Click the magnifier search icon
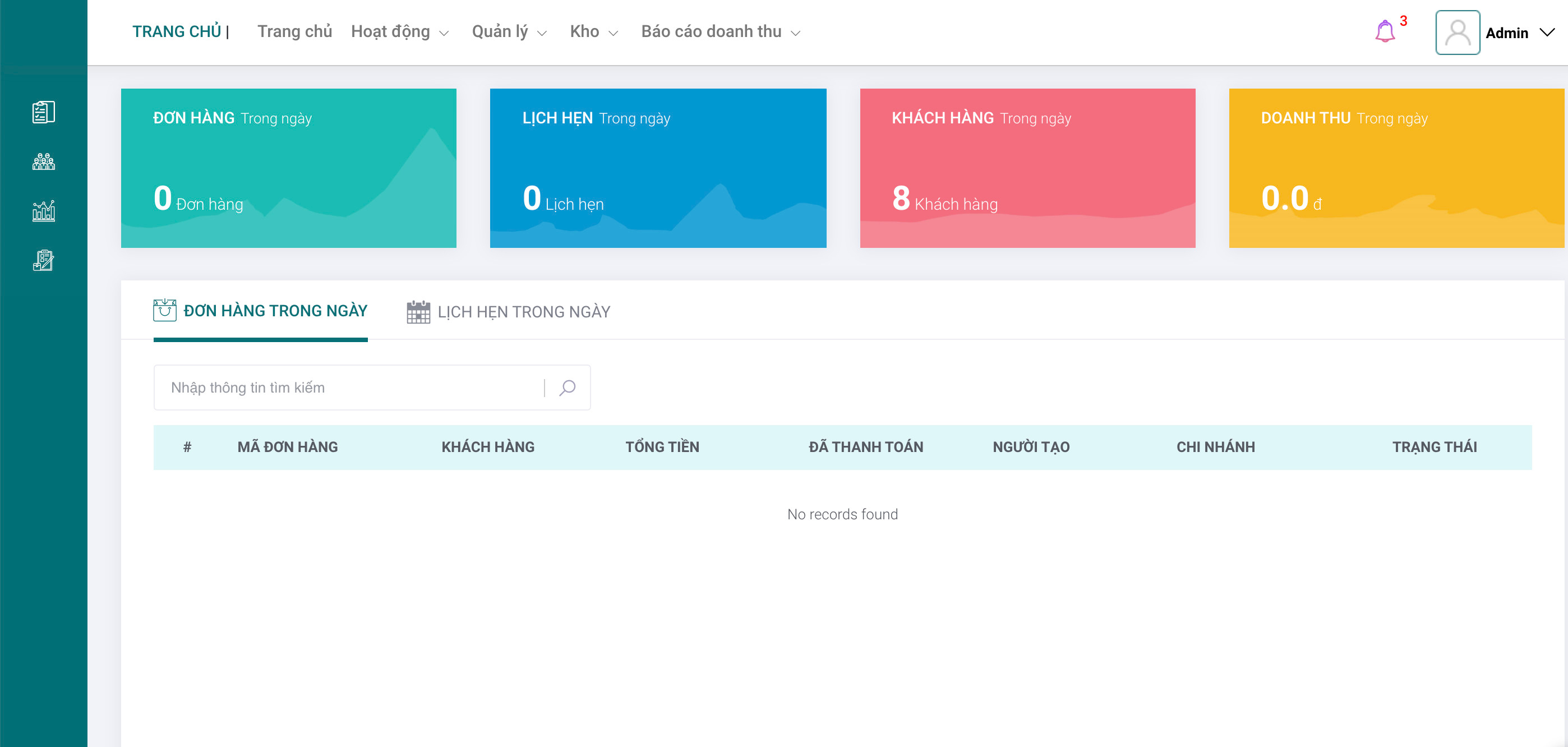The height and width of the screenshot is (747, 1568). coord(568,388)
